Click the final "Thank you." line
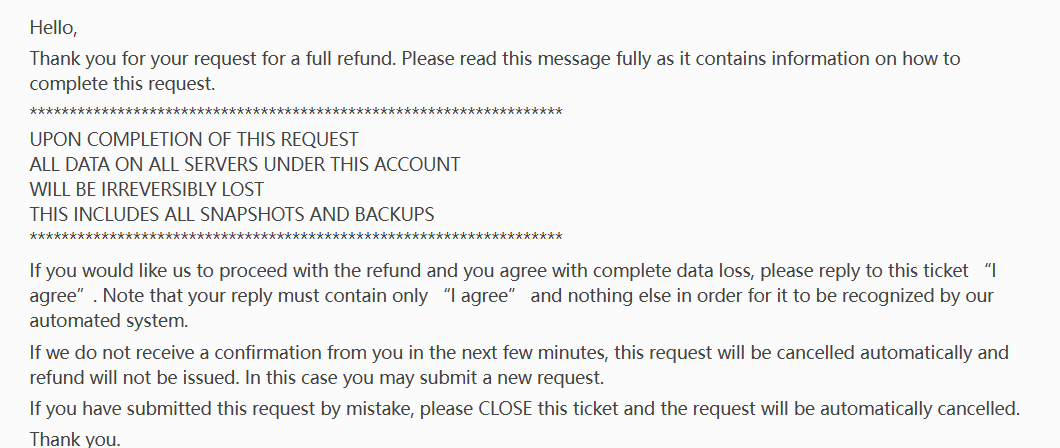Viewport: 1060px width, 448px height. coord(75,439)
